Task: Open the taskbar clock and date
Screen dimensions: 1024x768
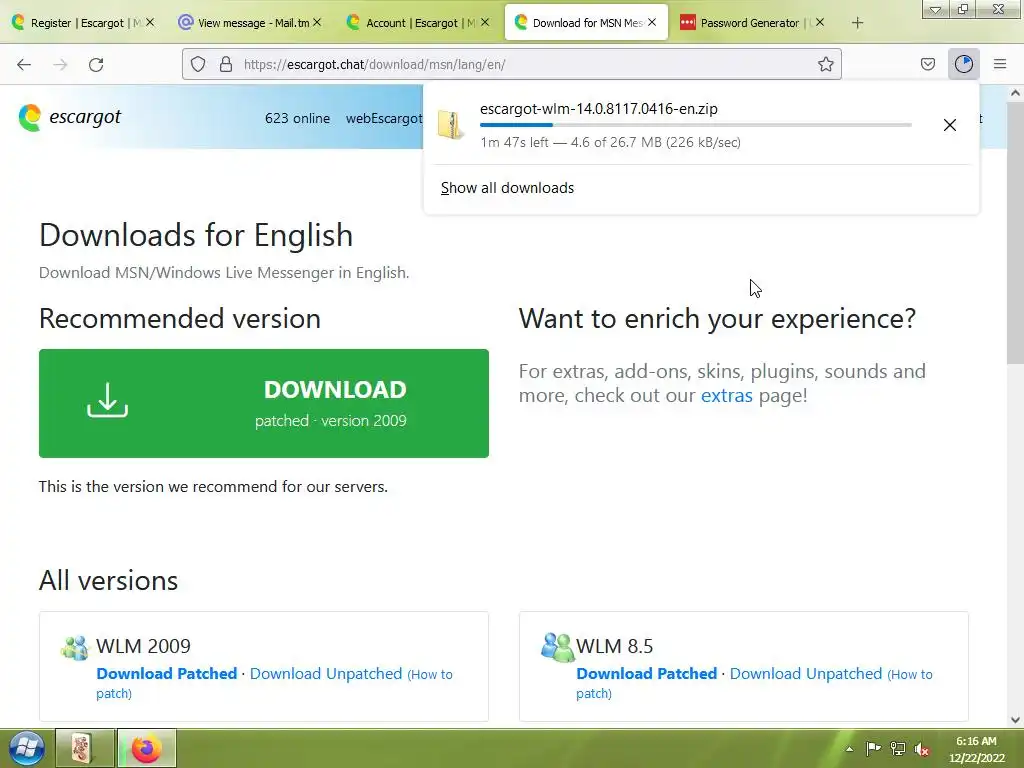Action: pos(976,749)
